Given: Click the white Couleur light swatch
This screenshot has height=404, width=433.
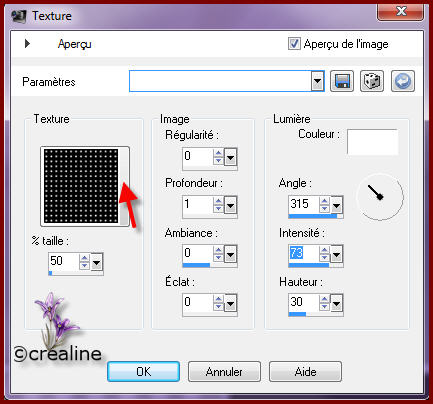Looking at the screenshot, I should coord(372,142).
